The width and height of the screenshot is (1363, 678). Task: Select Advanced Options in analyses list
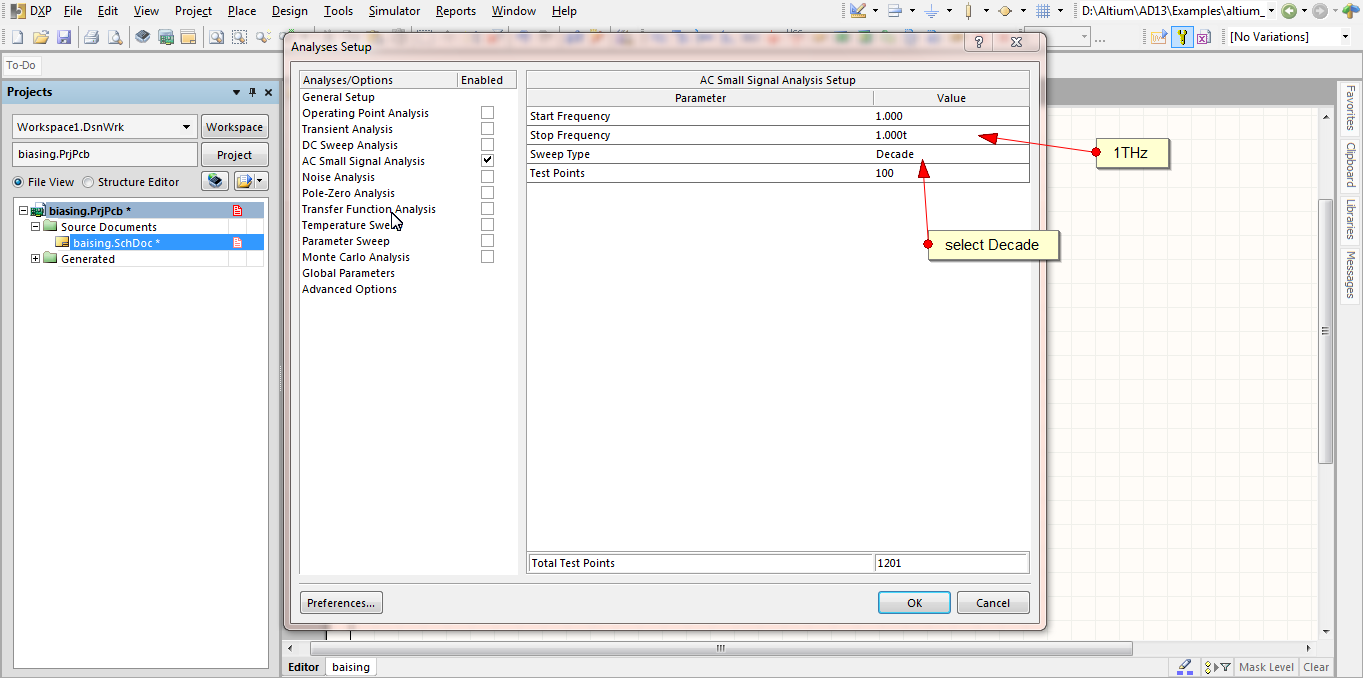point(349,289)
